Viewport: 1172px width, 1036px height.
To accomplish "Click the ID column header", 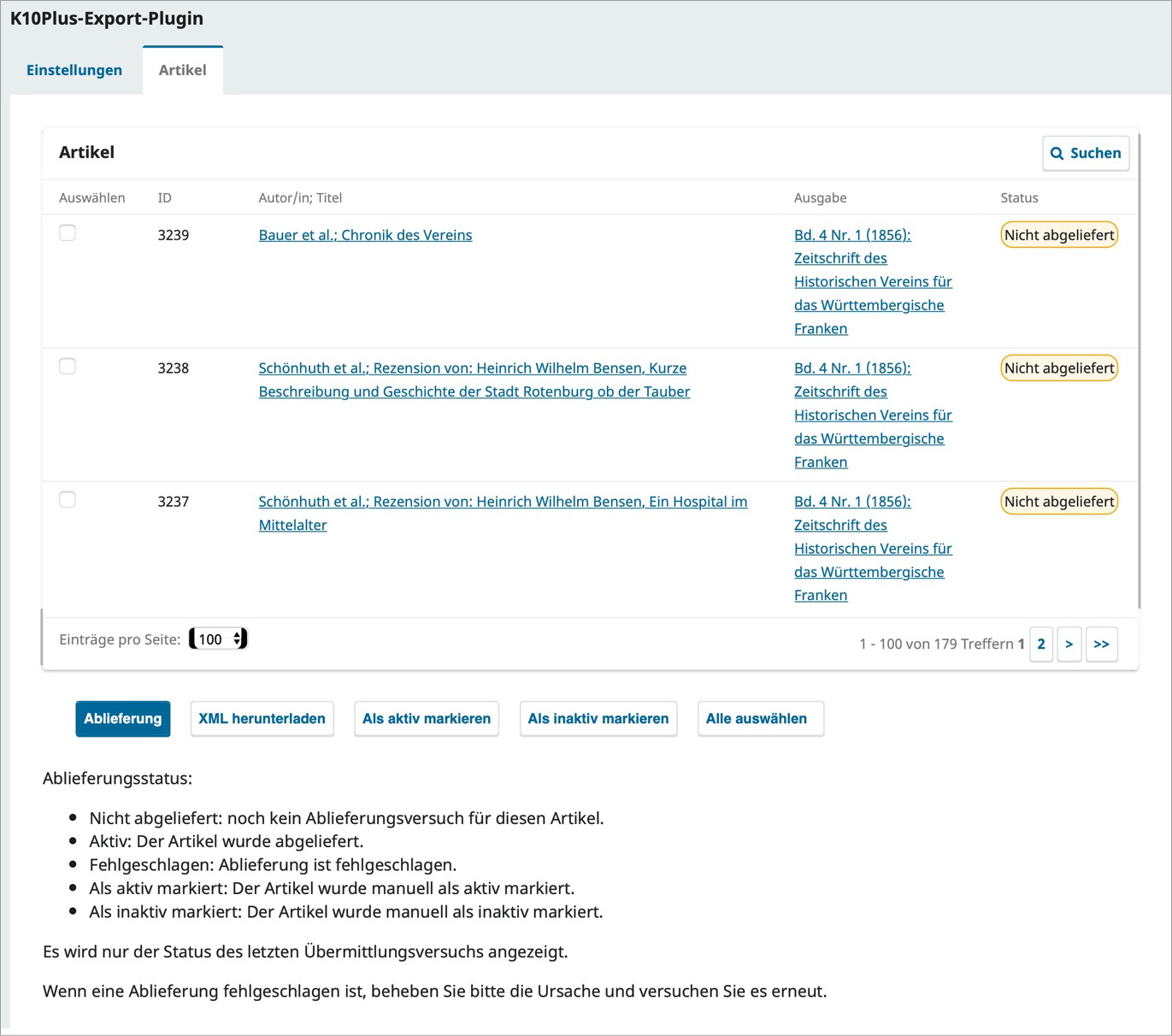I will pos(164,197).
